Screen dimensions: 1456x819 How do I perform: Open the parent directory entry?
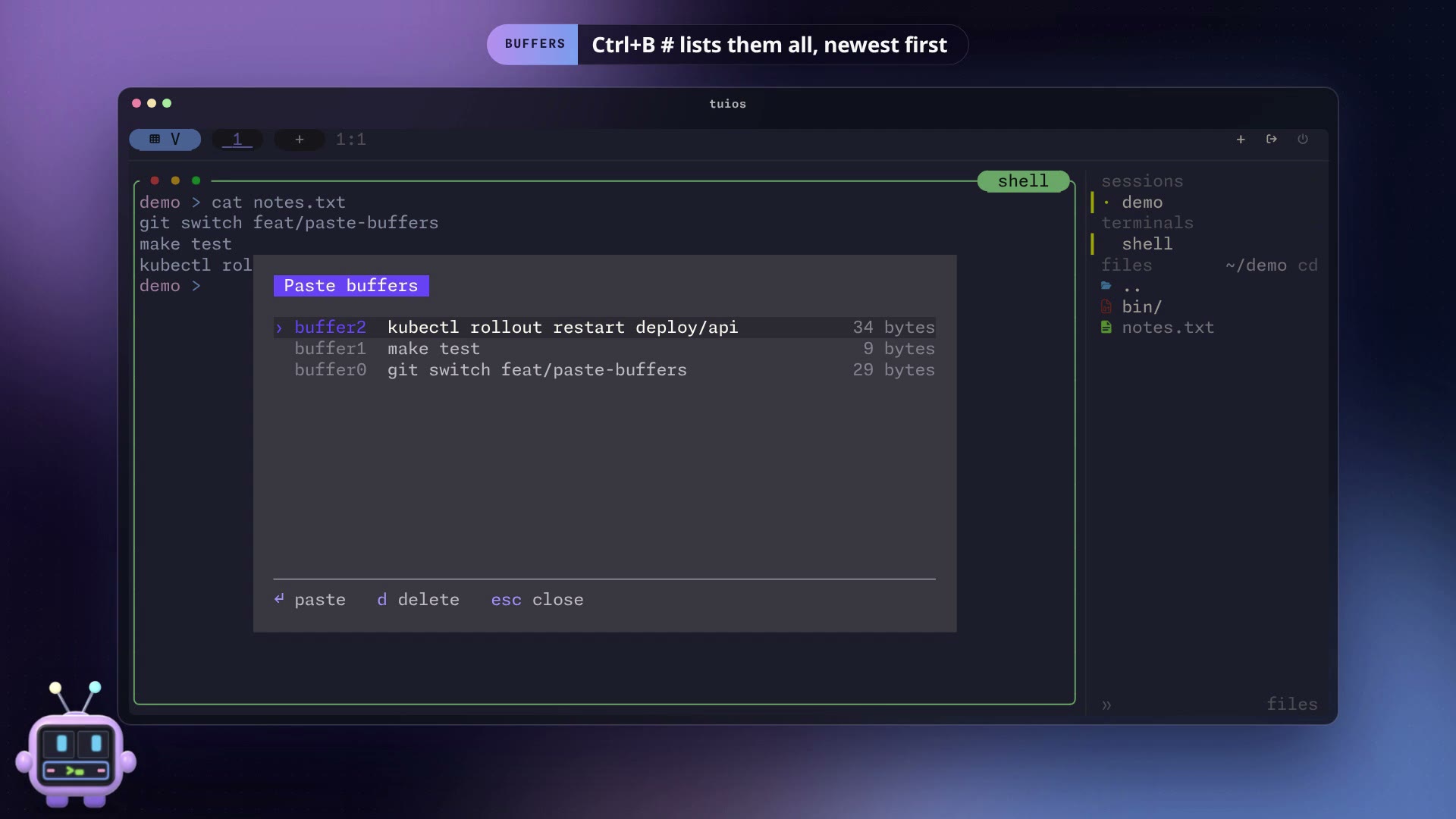[x=1131, y=287]
